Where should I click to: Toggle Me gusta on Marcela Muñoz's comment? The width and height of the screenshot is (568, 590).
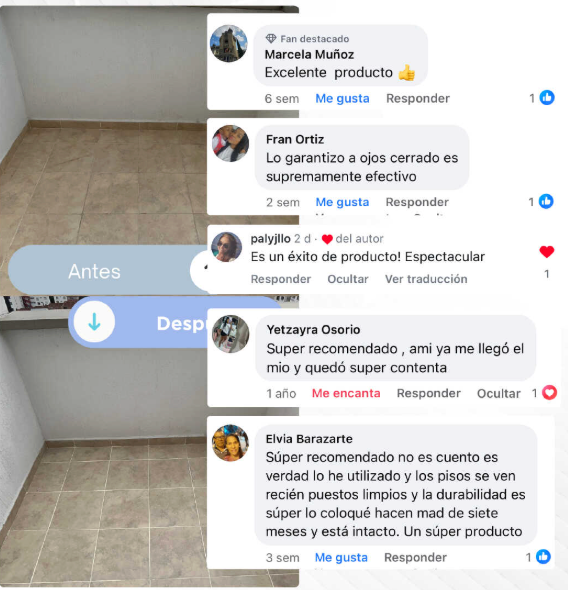(342, 99)
